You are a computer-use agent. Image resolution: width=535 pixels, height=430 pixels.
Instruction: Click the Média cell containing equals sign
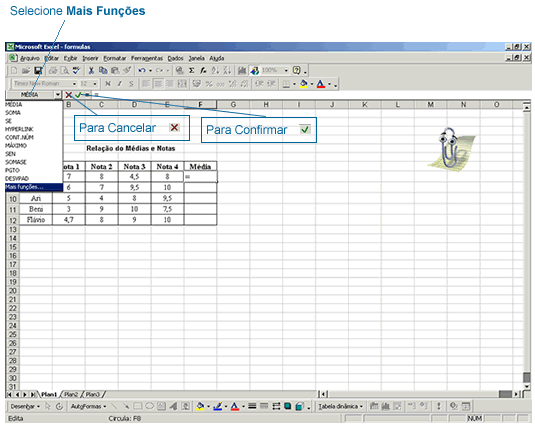[200, 177]
